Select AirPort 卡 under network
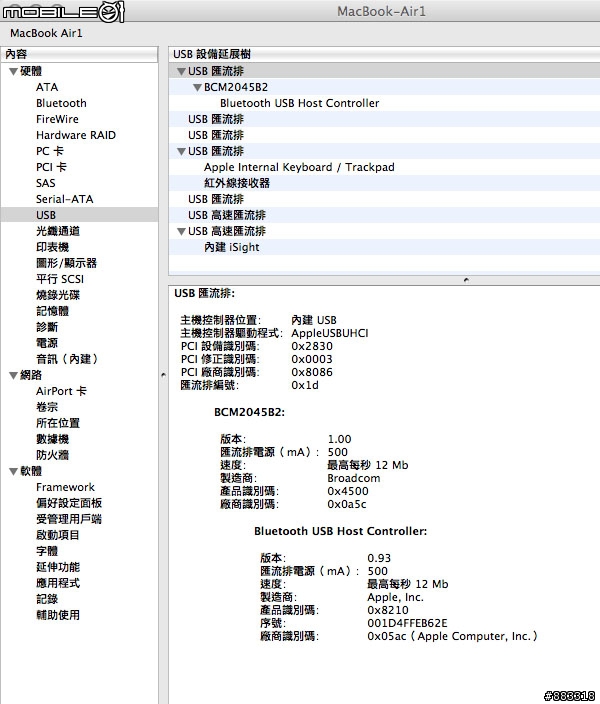This screenshot has height=704, width=600. click(62, 391)
